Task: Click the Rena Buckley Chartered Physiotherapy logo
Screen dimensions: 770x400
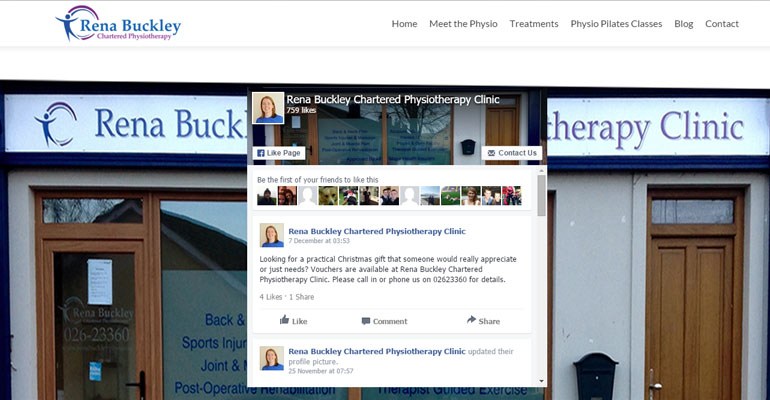Action: point(118,24)
